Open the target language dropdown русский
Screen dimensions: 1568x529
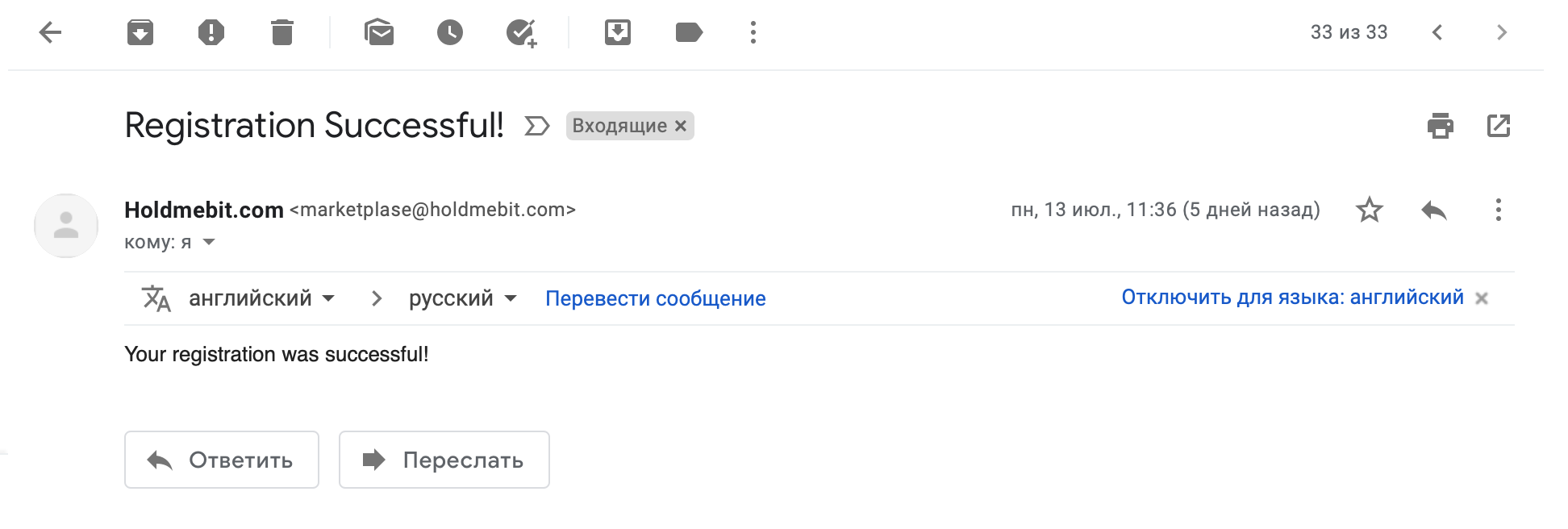[462, 298]
